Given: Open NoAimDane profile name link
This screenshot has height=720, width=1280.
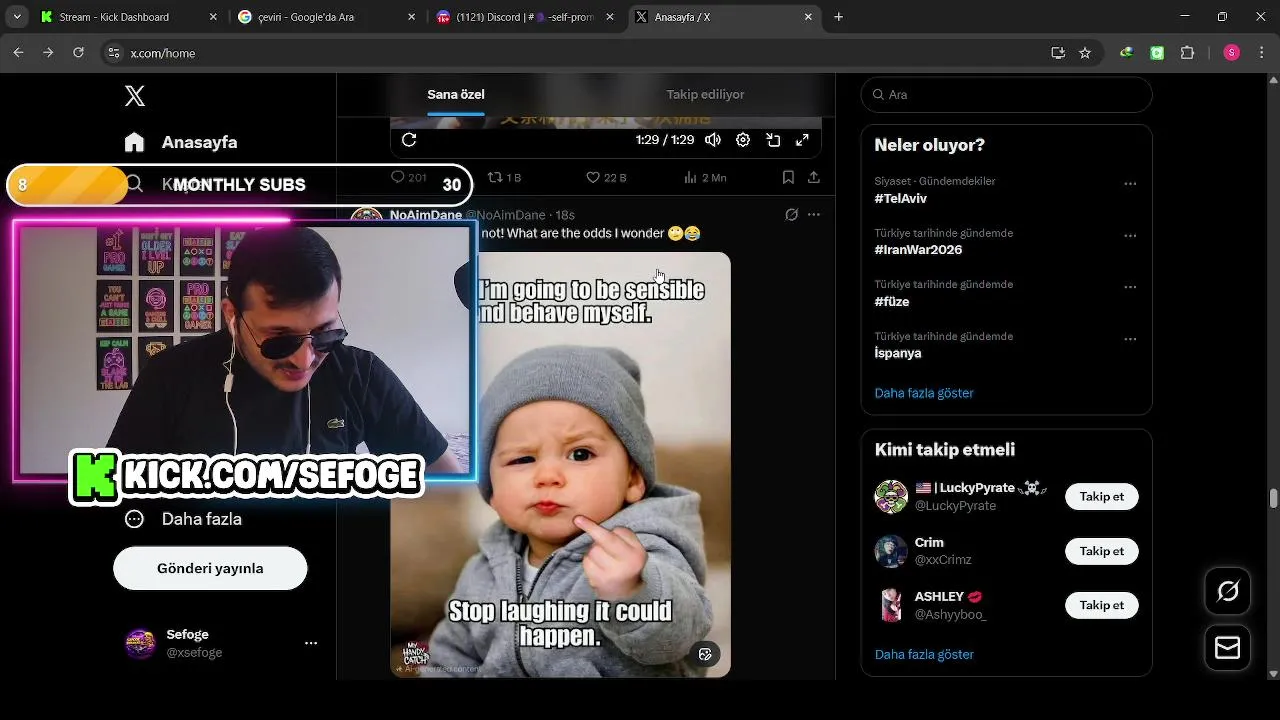Looking at the screenshot, I should 426,215.
